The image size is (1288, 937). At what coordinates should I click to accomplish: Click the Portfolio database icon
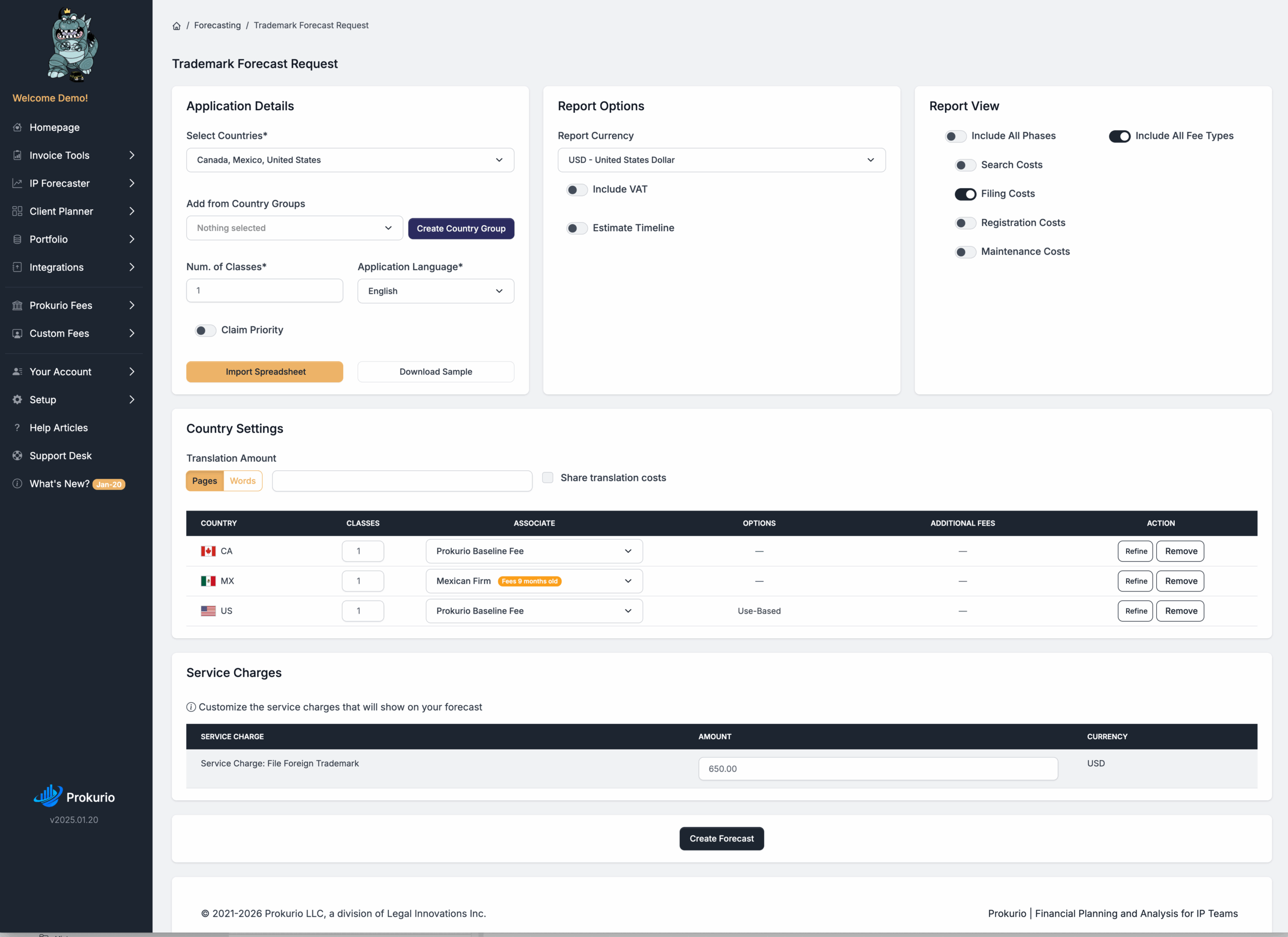(x=18, y=239)
